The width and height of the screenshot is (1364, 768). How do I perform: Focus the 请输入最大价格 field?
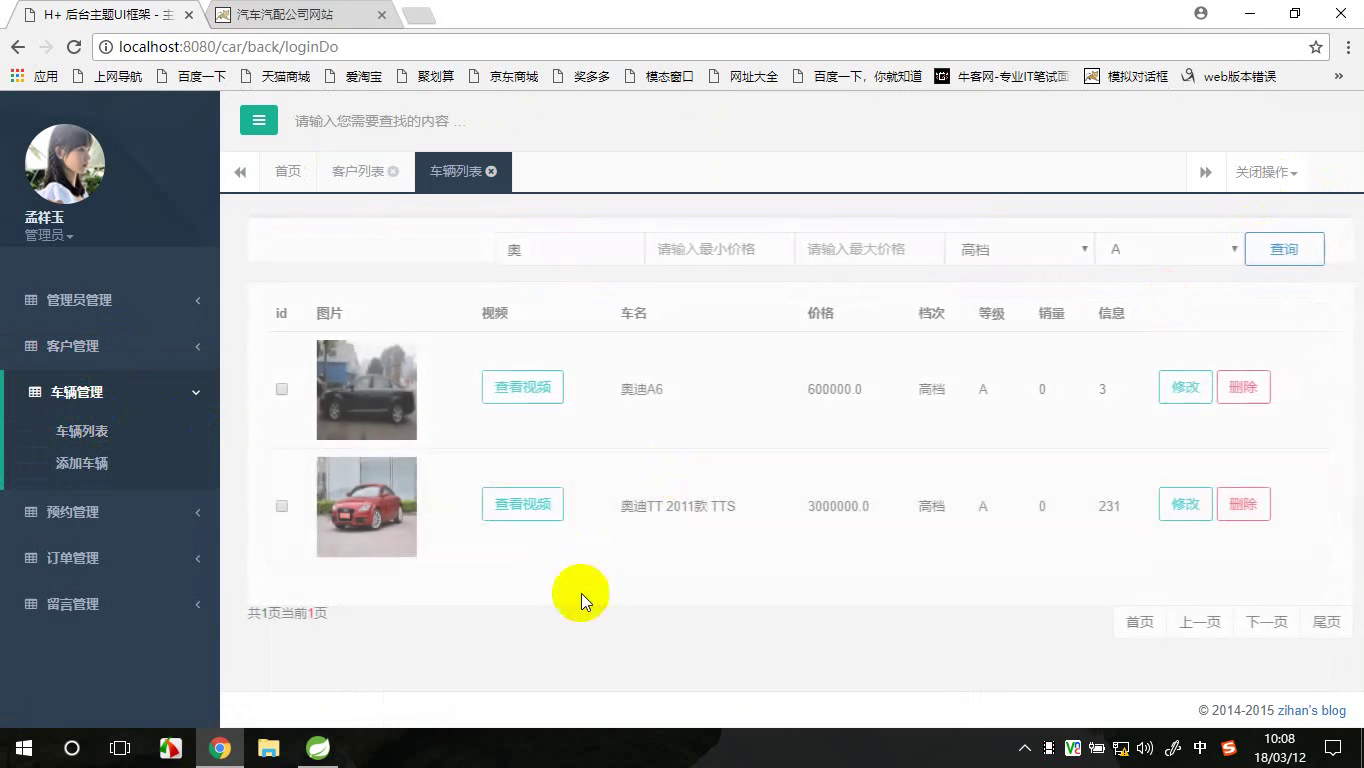pyautogui.click(x=870, y=249)
